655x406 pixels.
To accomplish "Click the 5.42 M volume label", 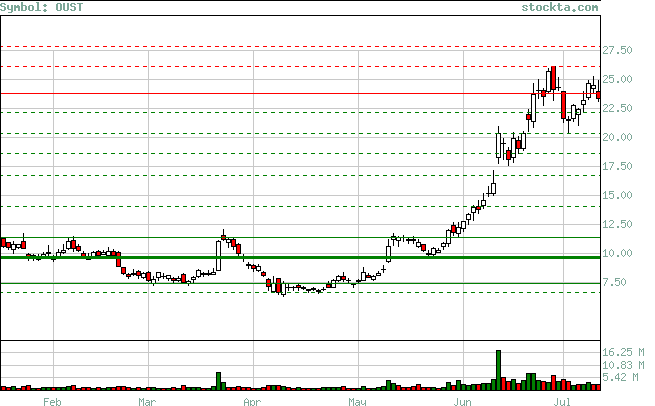I will pyautogui.click(x=620, y=377).
